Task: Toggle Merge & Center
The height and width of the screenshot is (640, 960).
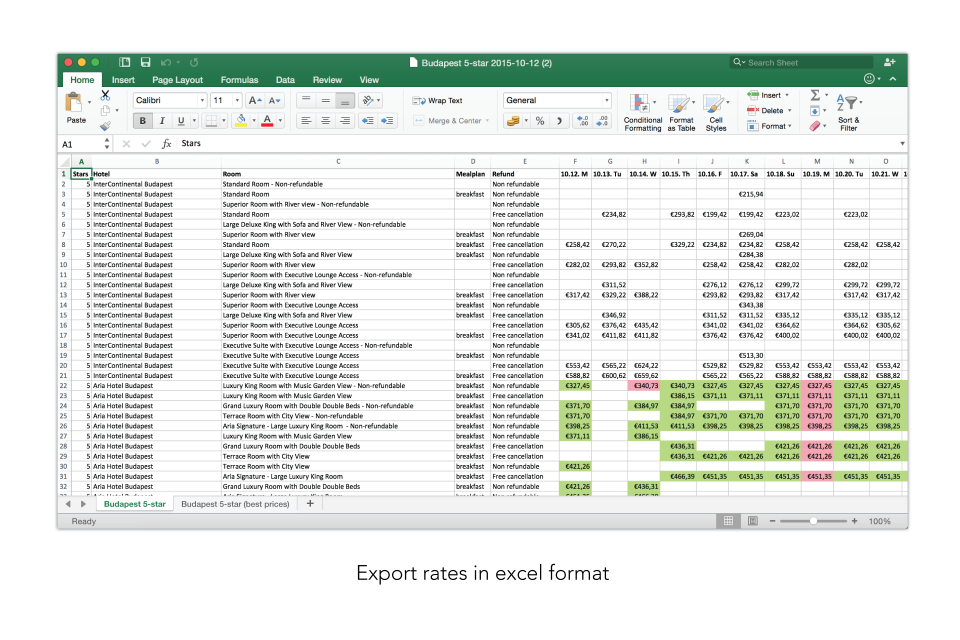Action: (449, 121)
